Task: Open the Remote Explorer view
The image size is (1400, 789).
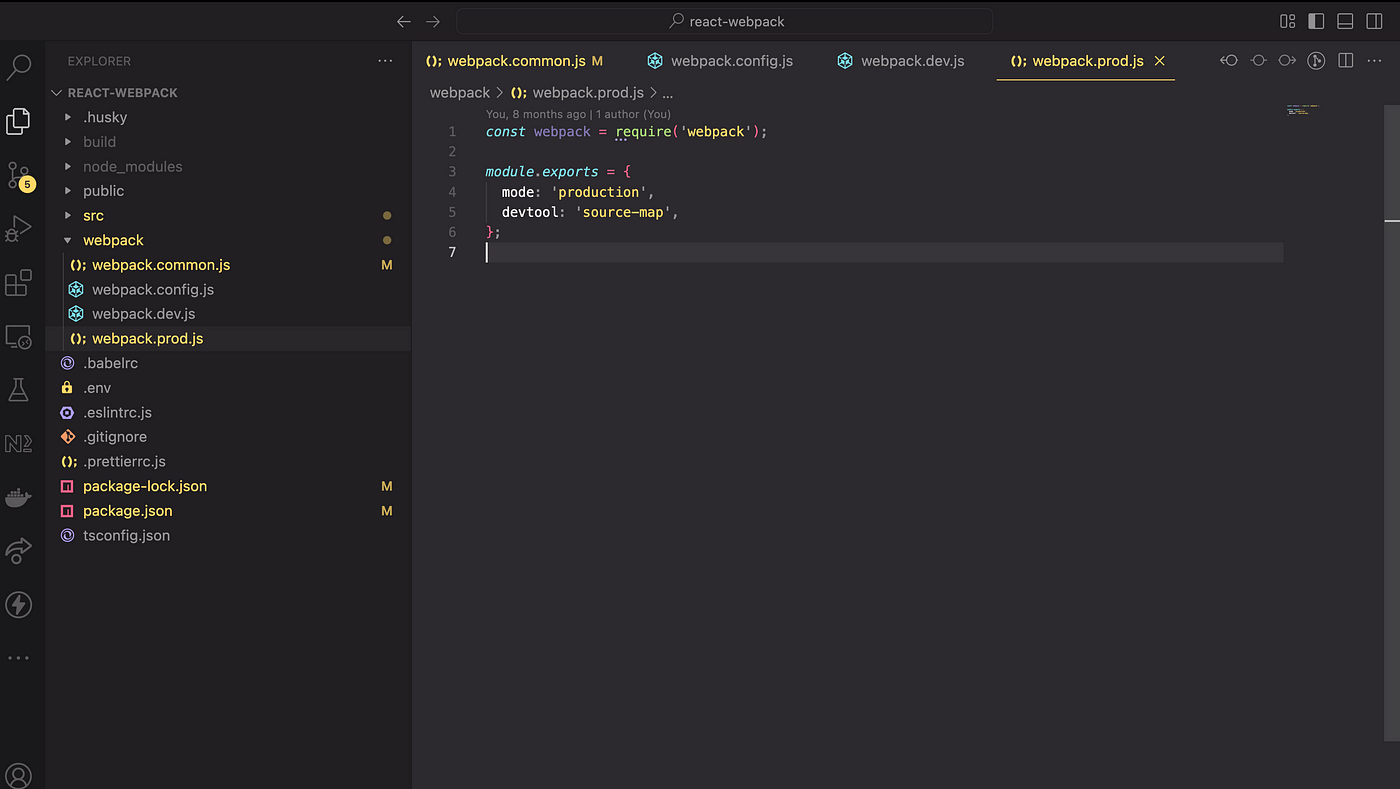Action: (19, 337)
